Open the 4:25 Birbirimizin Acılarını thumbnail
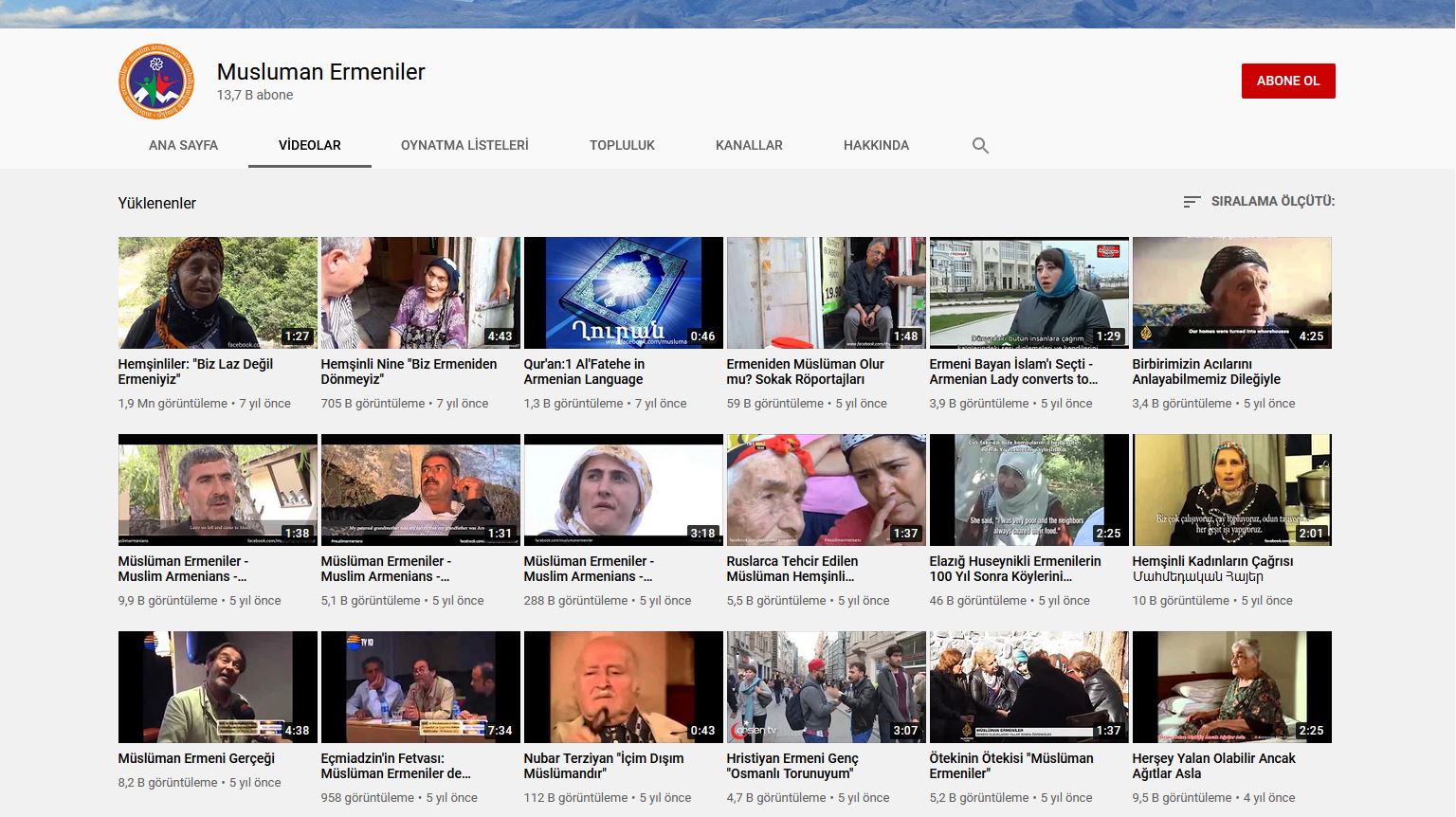Viewport: 1456px width, 817px height. [x=1232, y=293]
